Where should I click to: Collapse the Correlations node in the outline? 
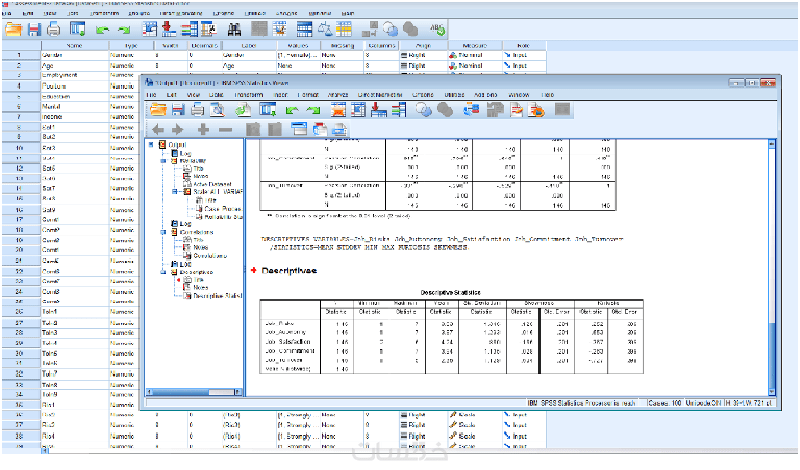point(163,232)
